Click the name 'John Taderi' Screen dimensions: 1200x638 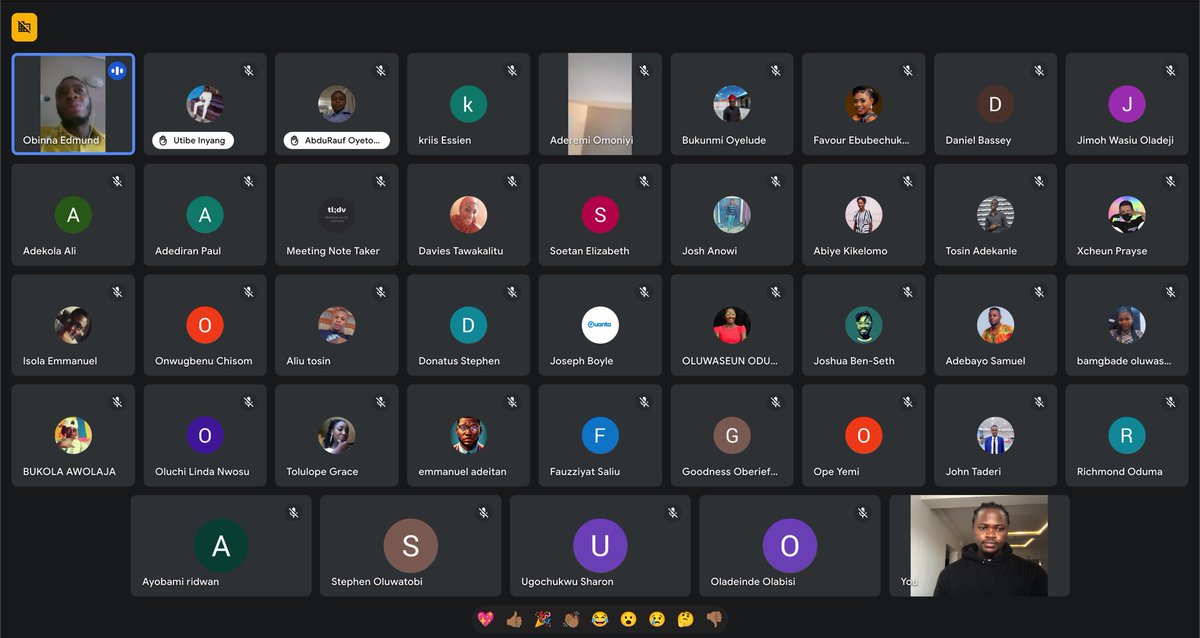click(974, 472)
